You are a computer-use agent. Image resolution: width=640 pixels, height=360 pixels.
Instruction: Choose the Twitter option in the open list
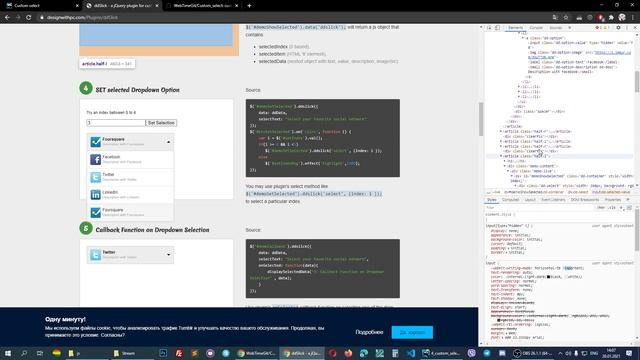pyautogui.click(x=130, y=177)
